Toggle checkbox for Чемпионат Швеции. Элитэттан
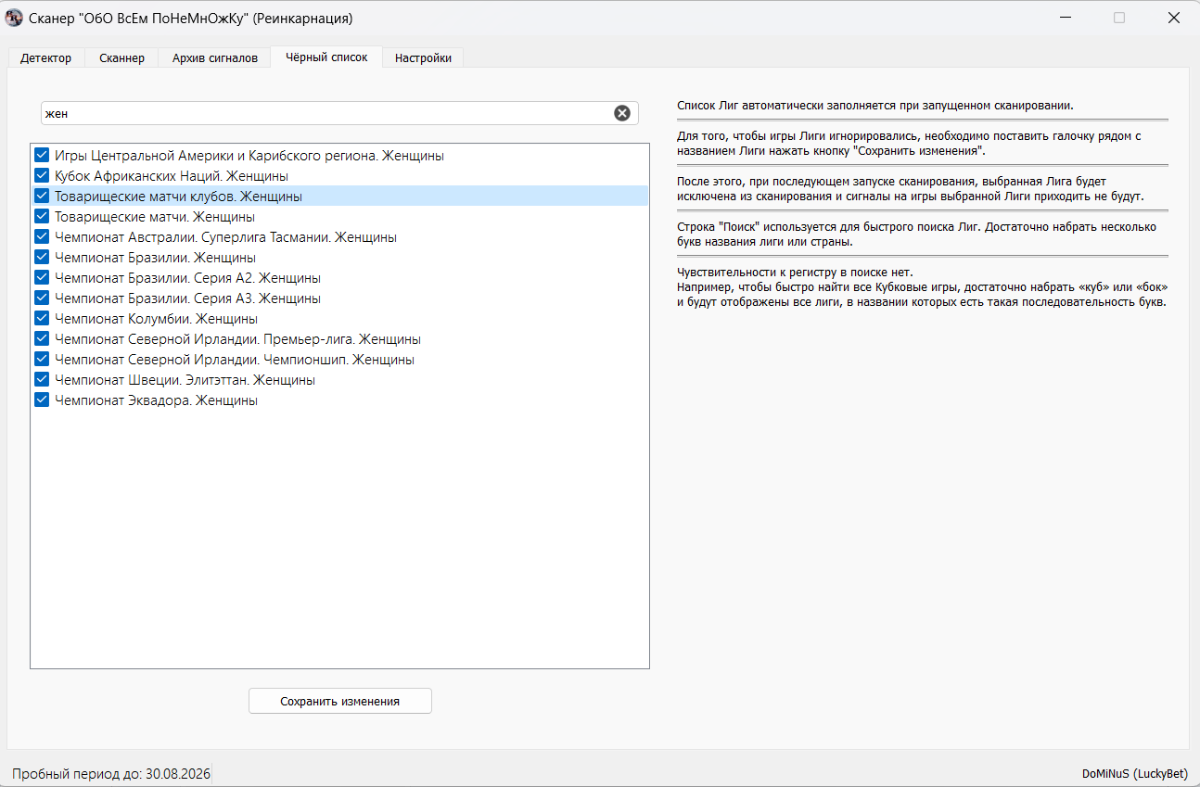The height and width of the screenshot is (787, 1200). tap(42, 380)
